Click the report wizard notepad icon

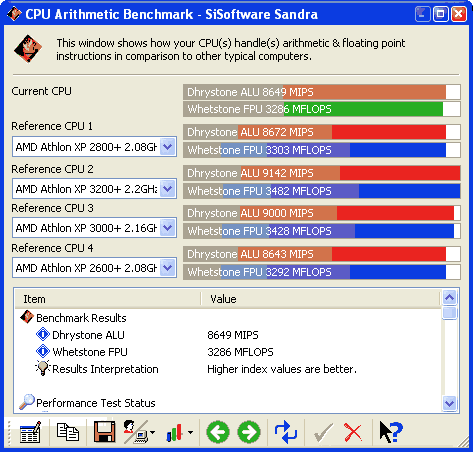pyautogui.click(x=30, y=432)
